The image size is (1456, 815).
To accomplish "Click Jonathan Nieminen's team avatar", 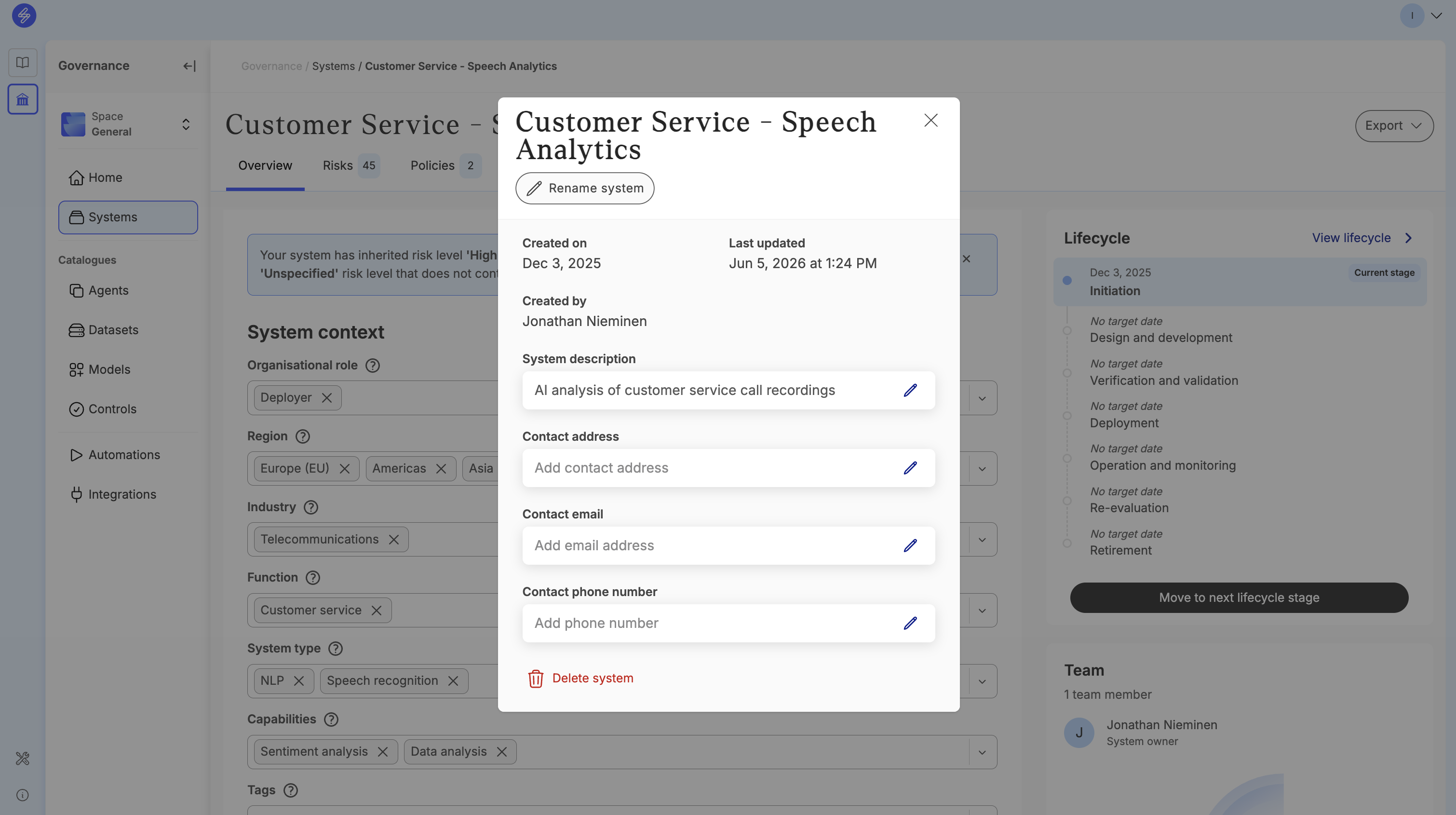I will [1079, 733].
